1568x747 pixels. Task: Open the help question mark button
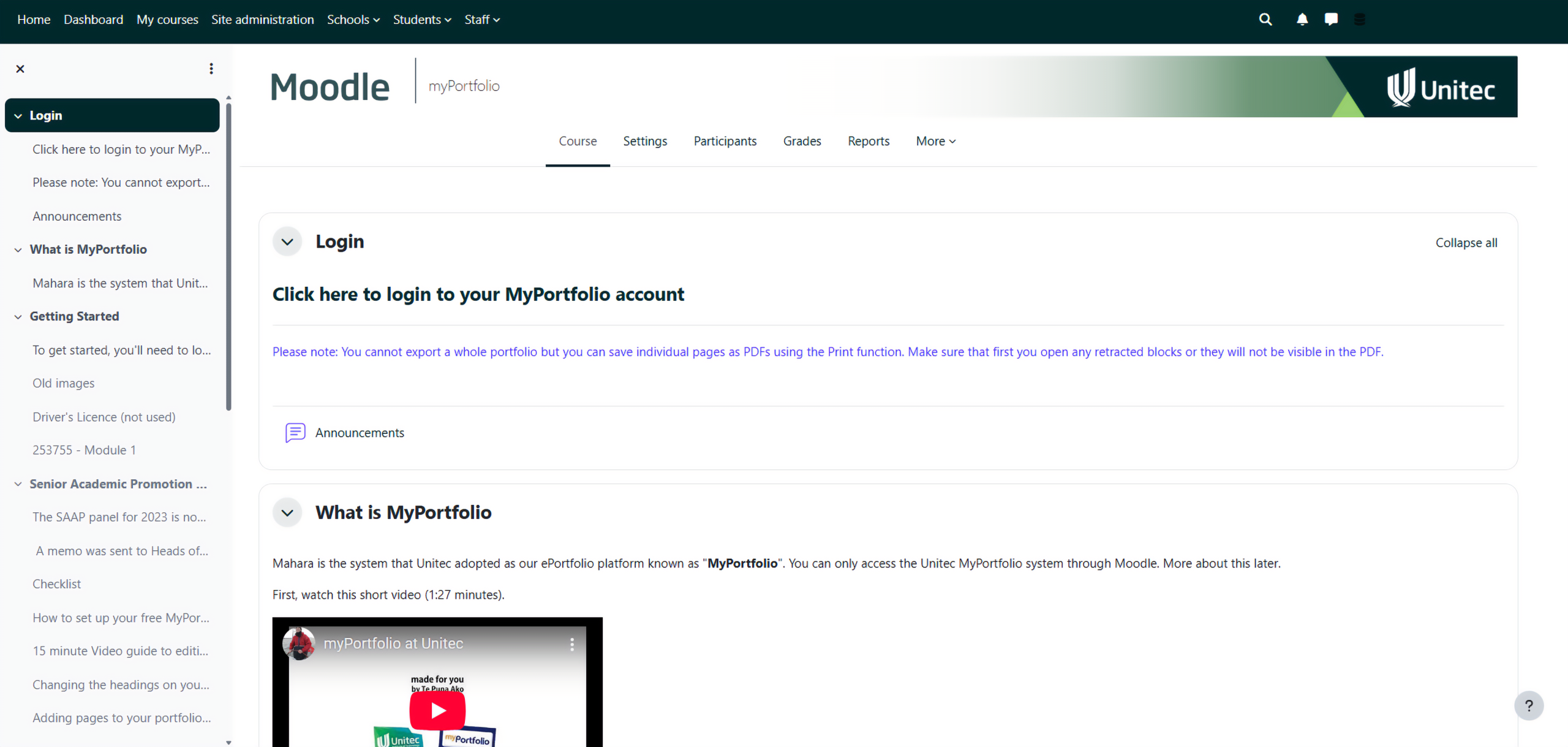point(1529,706)
